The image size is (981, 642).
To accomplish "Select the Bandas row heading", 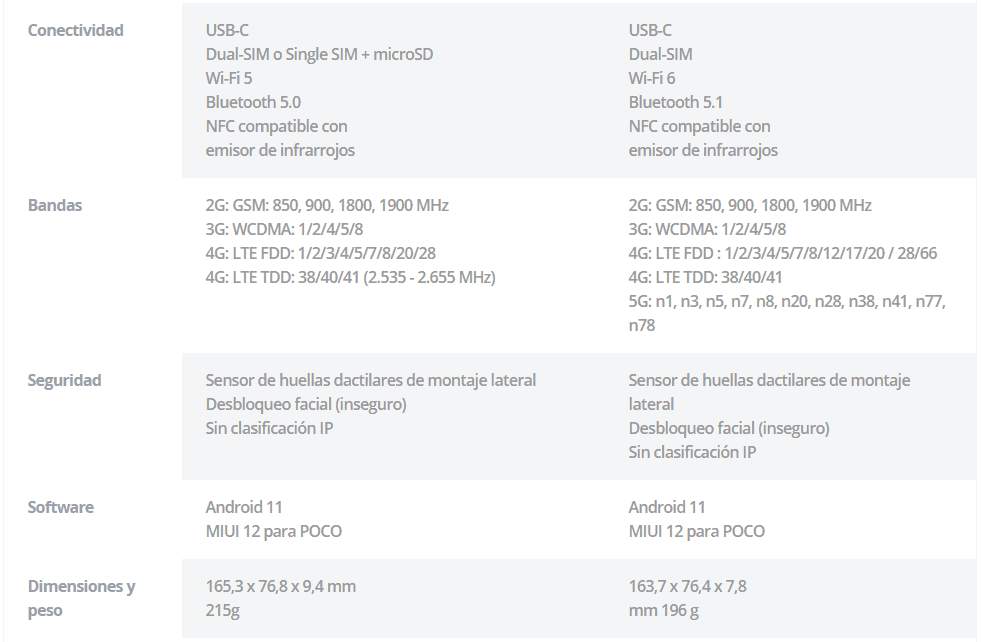I will pyautogui.click(x=55, y=205).
